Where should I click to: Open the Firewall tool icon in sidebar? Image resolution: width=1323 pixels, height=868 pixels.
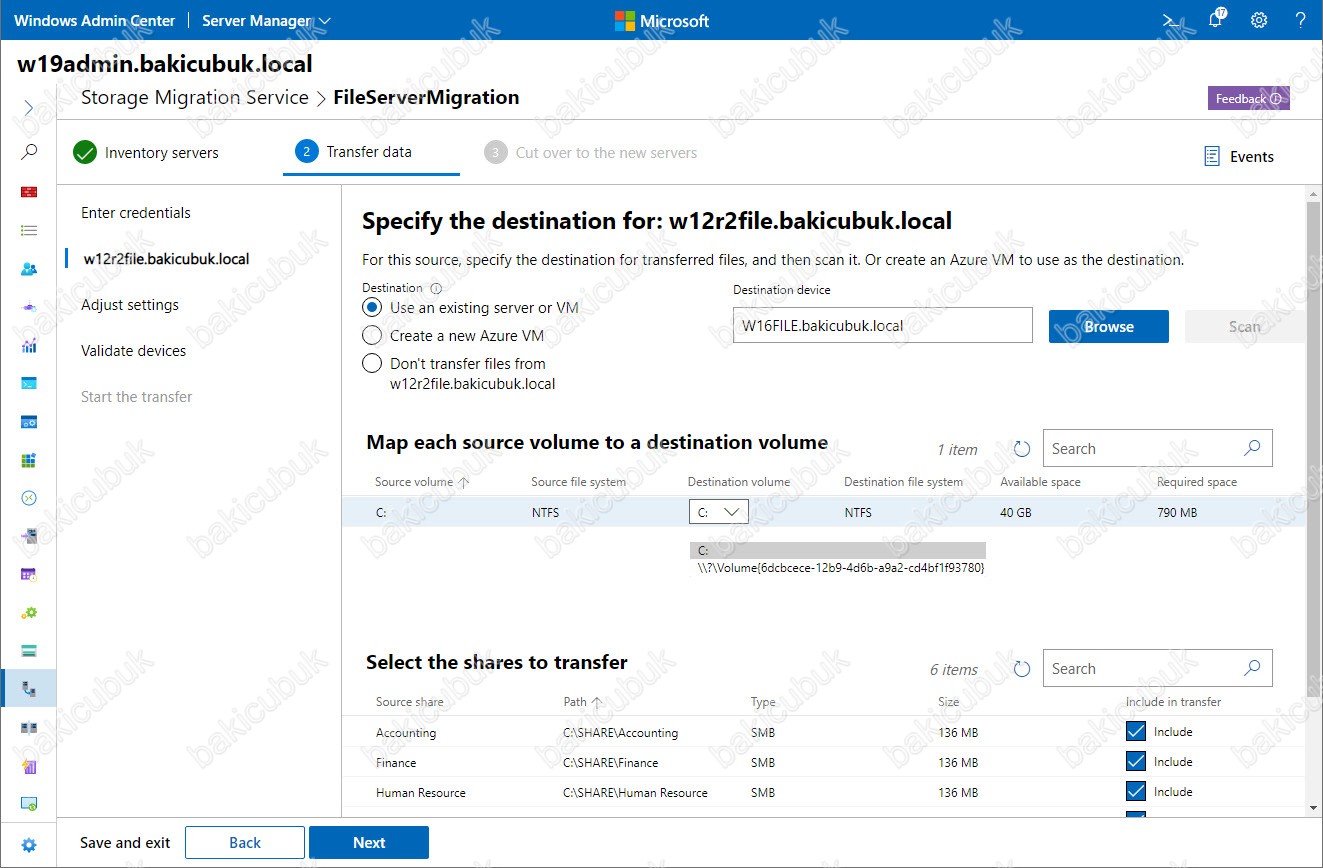point(29,192)
